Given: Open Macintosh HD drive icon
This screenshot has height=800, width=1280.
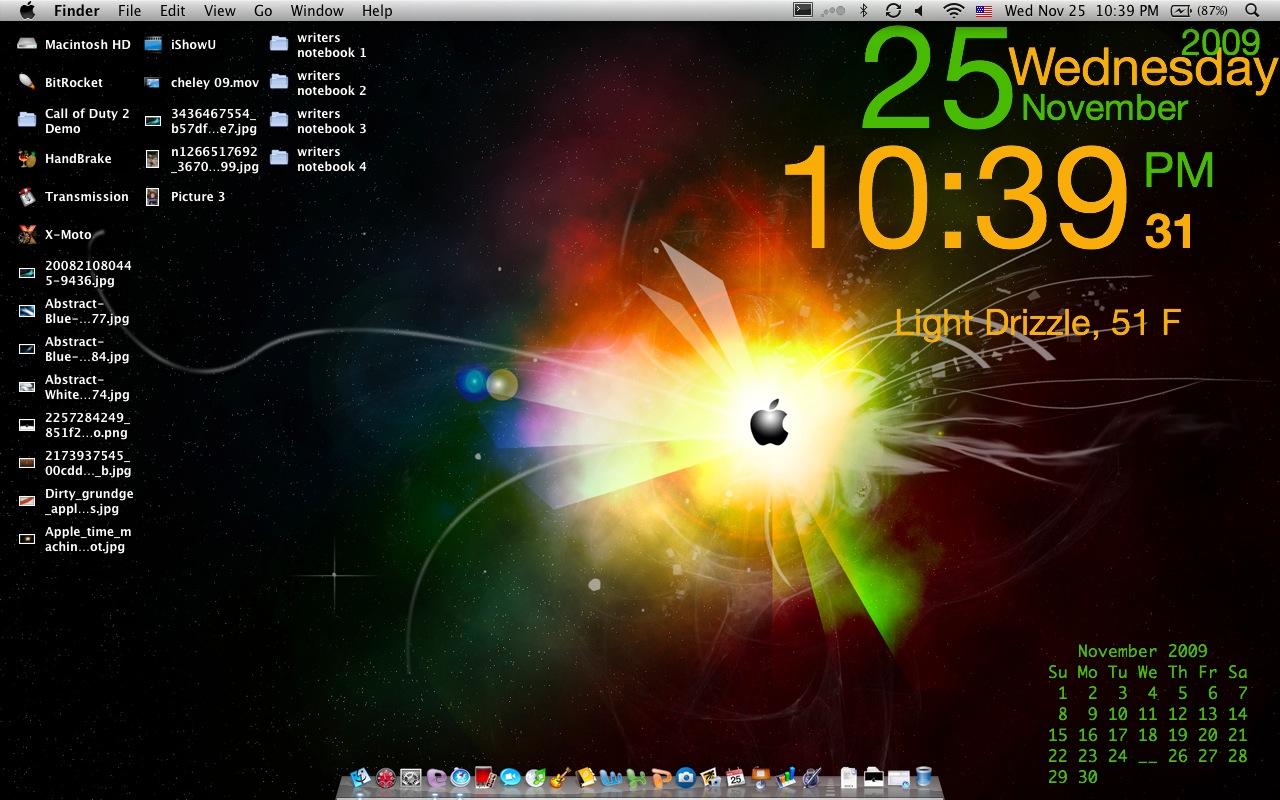Looking at the screenshot, I should coord(27,45).
